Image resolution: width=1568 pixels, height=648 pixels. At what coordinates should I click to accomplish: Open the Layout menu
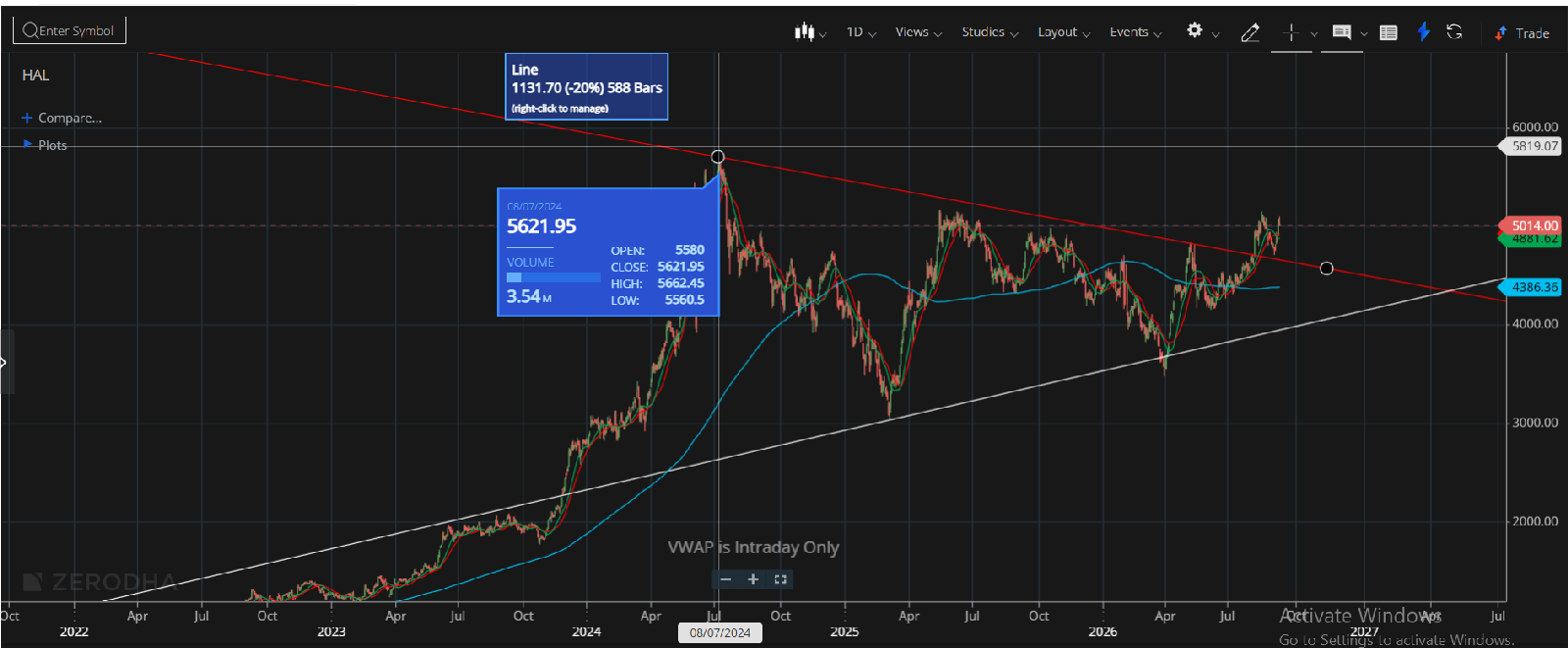point(1063,32)
